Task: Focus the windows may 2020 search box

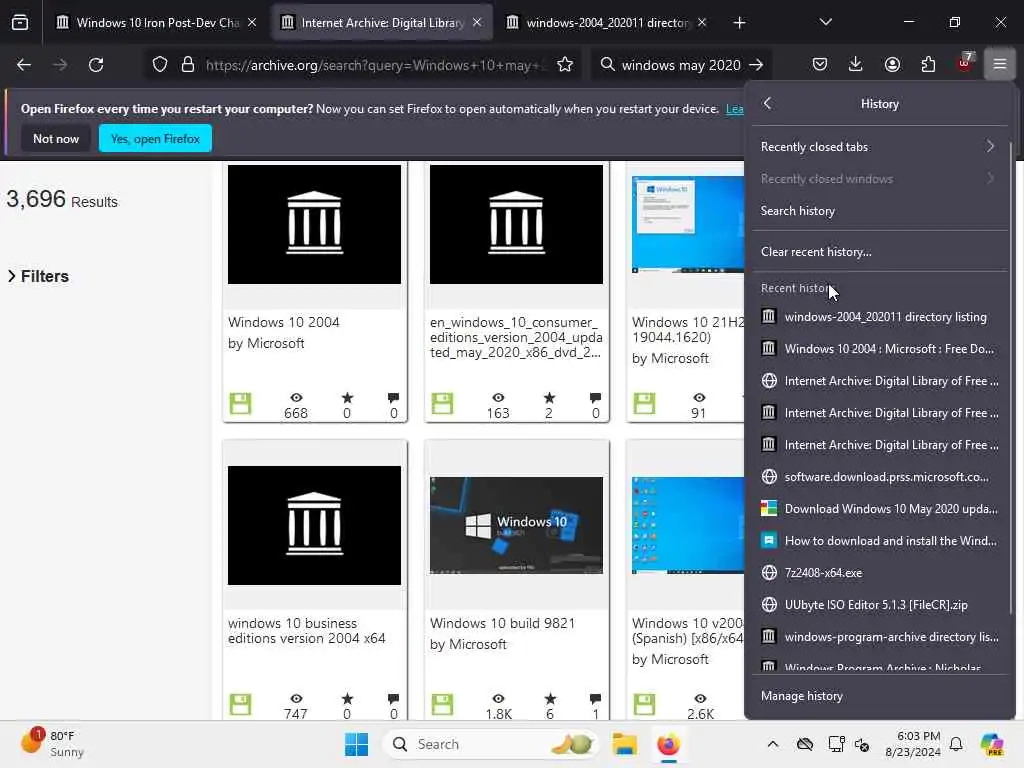Action: [680, 65]
